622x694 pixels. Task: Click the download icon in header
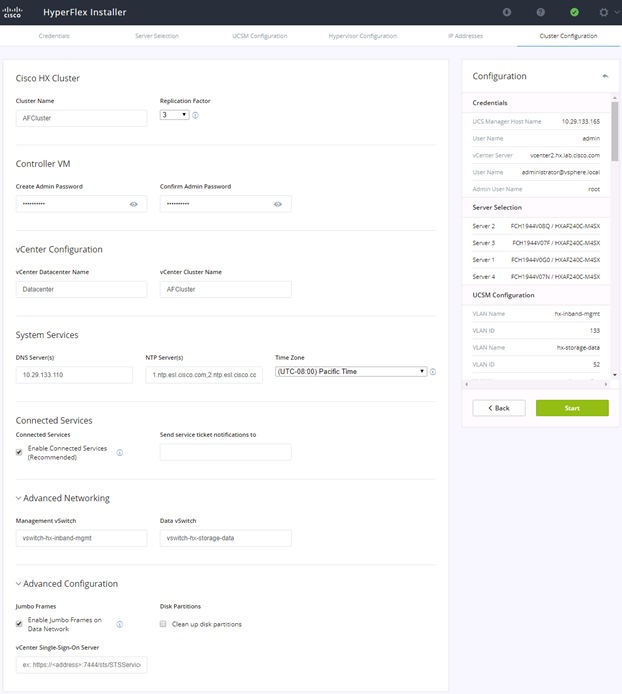click(x=507, y=12)
